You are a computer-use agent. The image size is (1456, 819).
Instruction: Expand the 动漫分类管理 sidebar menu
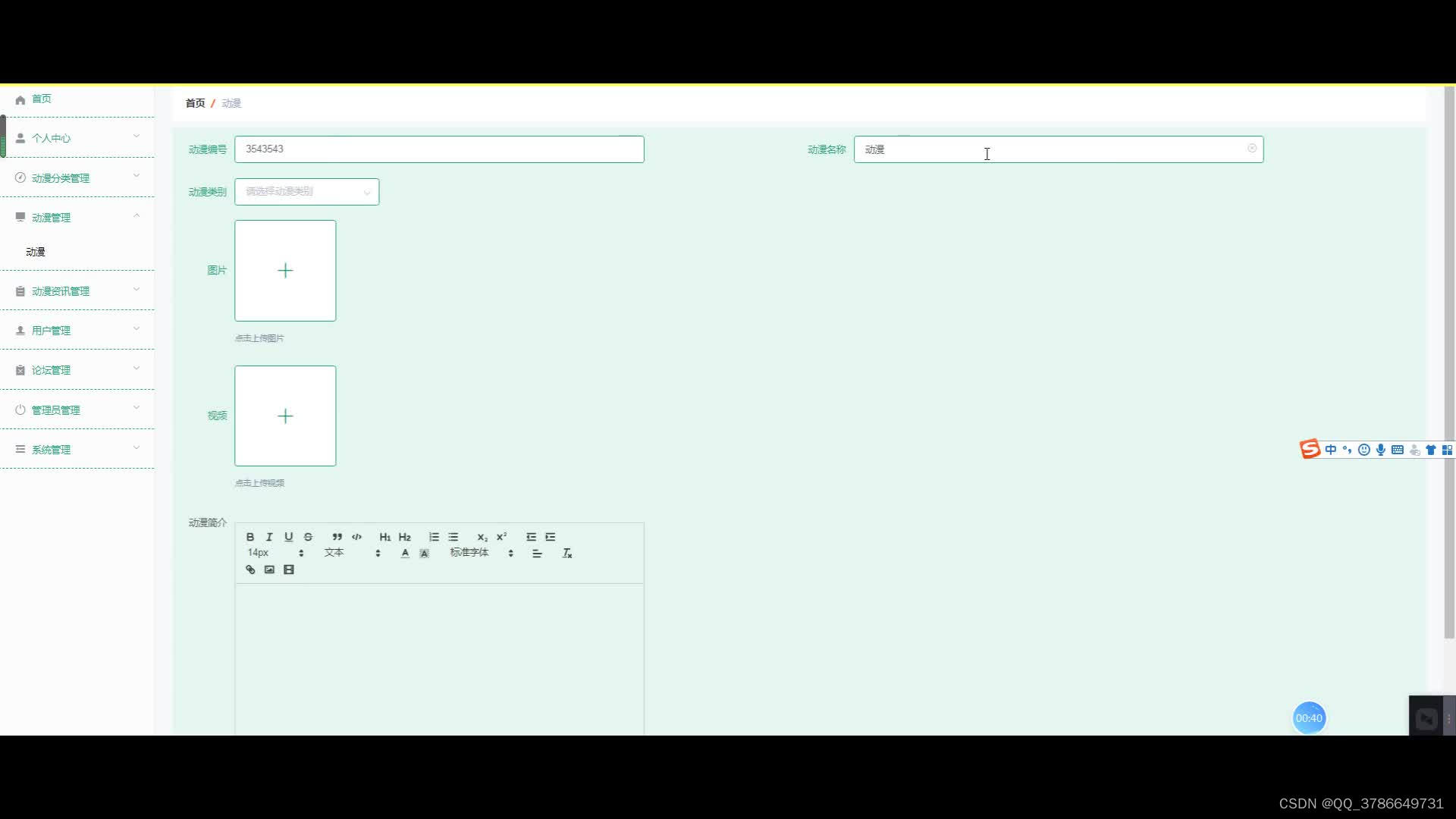[77, 178]
